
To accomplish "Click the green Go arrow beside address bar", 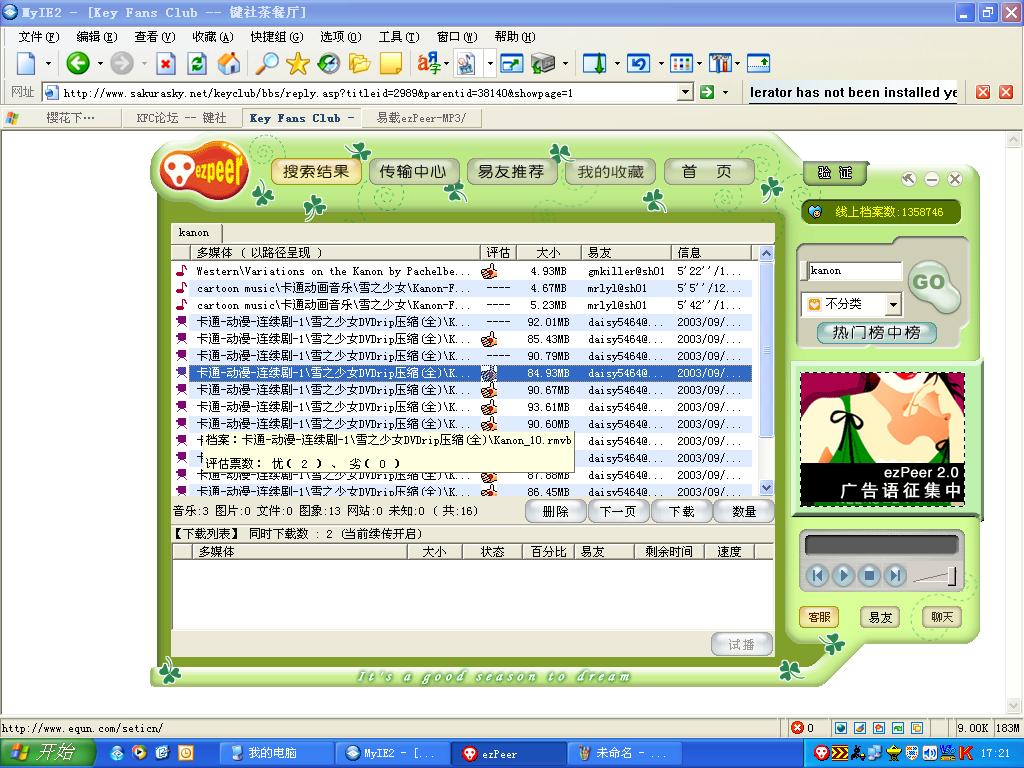I will point(707,92).
